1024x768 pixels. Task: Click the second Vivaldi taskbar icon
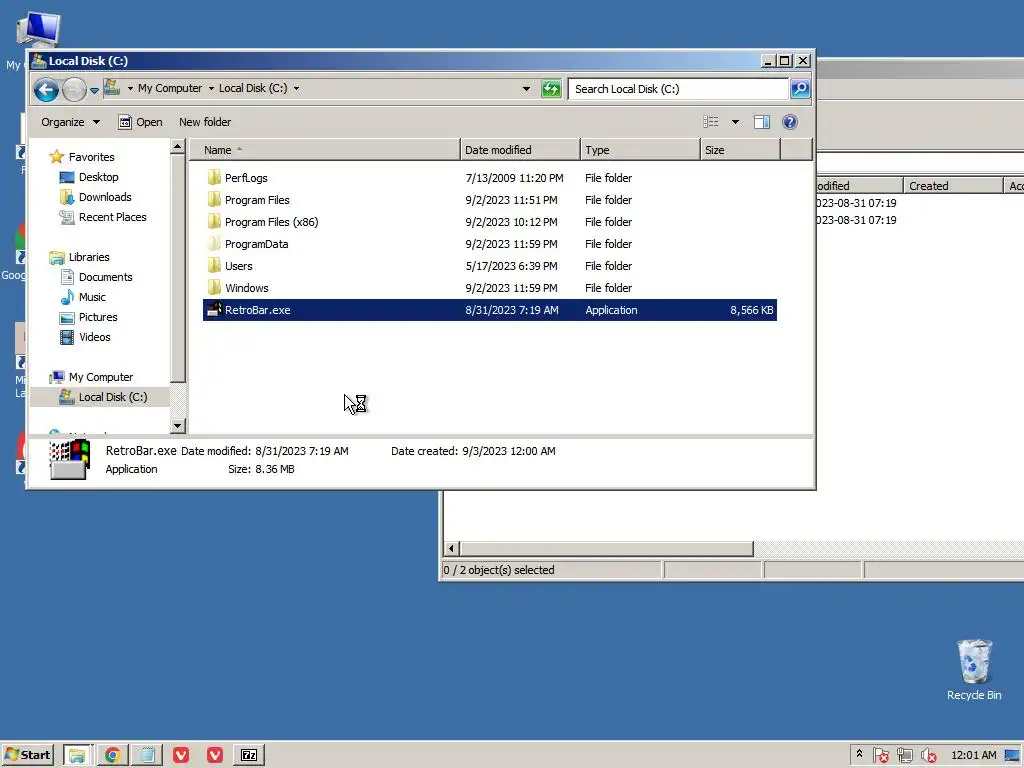pyautogui.click(x=215, y=755)
